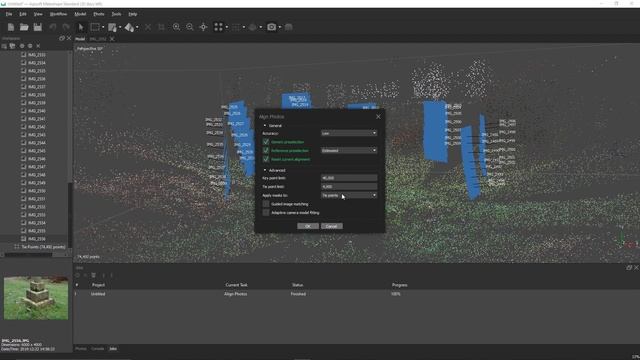The image size is (640, 360).
Task: Click the Zoom in magnifier icon
Action: [x=176, y=27]
